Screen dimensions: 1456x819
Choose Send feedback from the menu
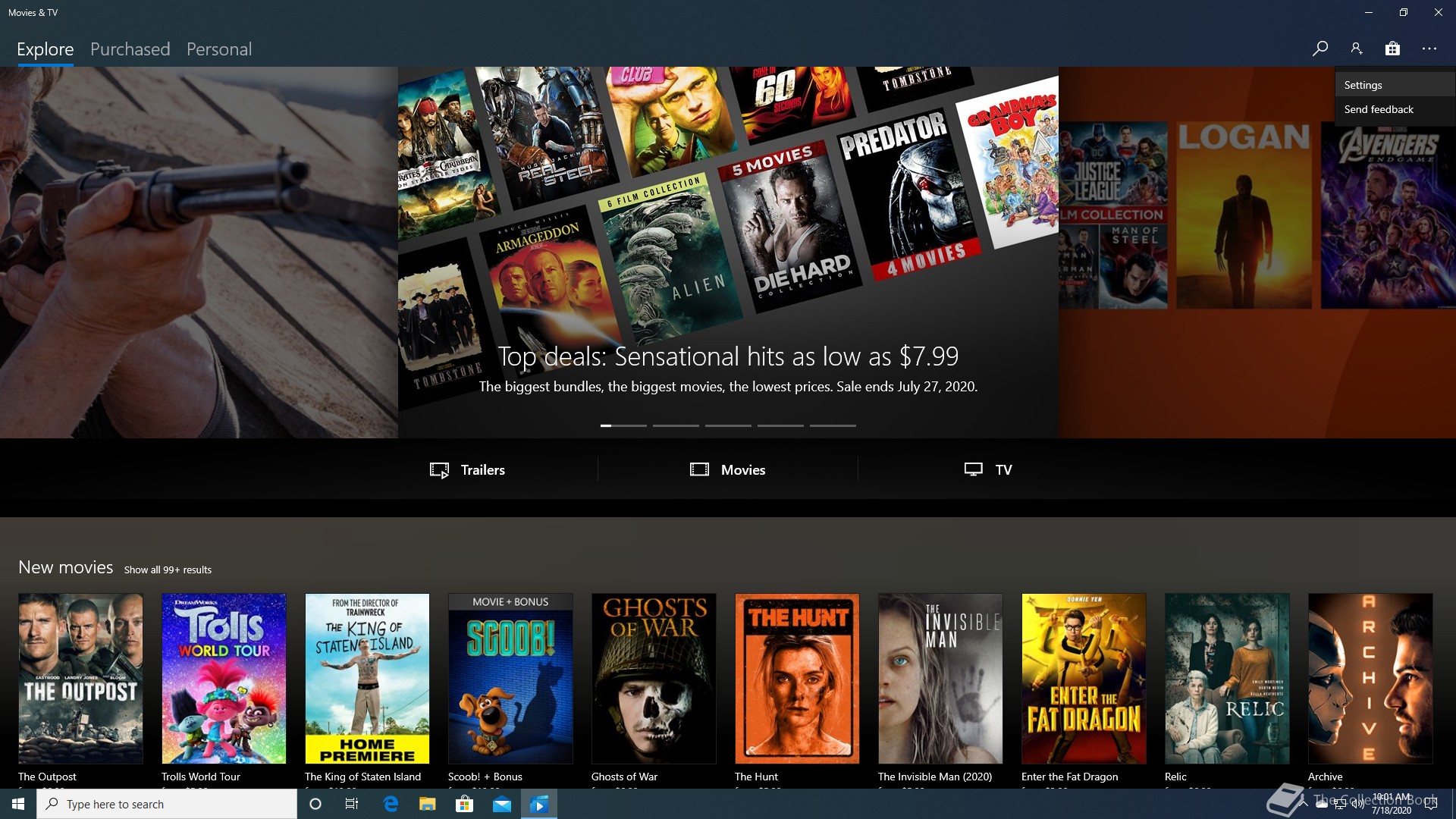pos(1395,109)
